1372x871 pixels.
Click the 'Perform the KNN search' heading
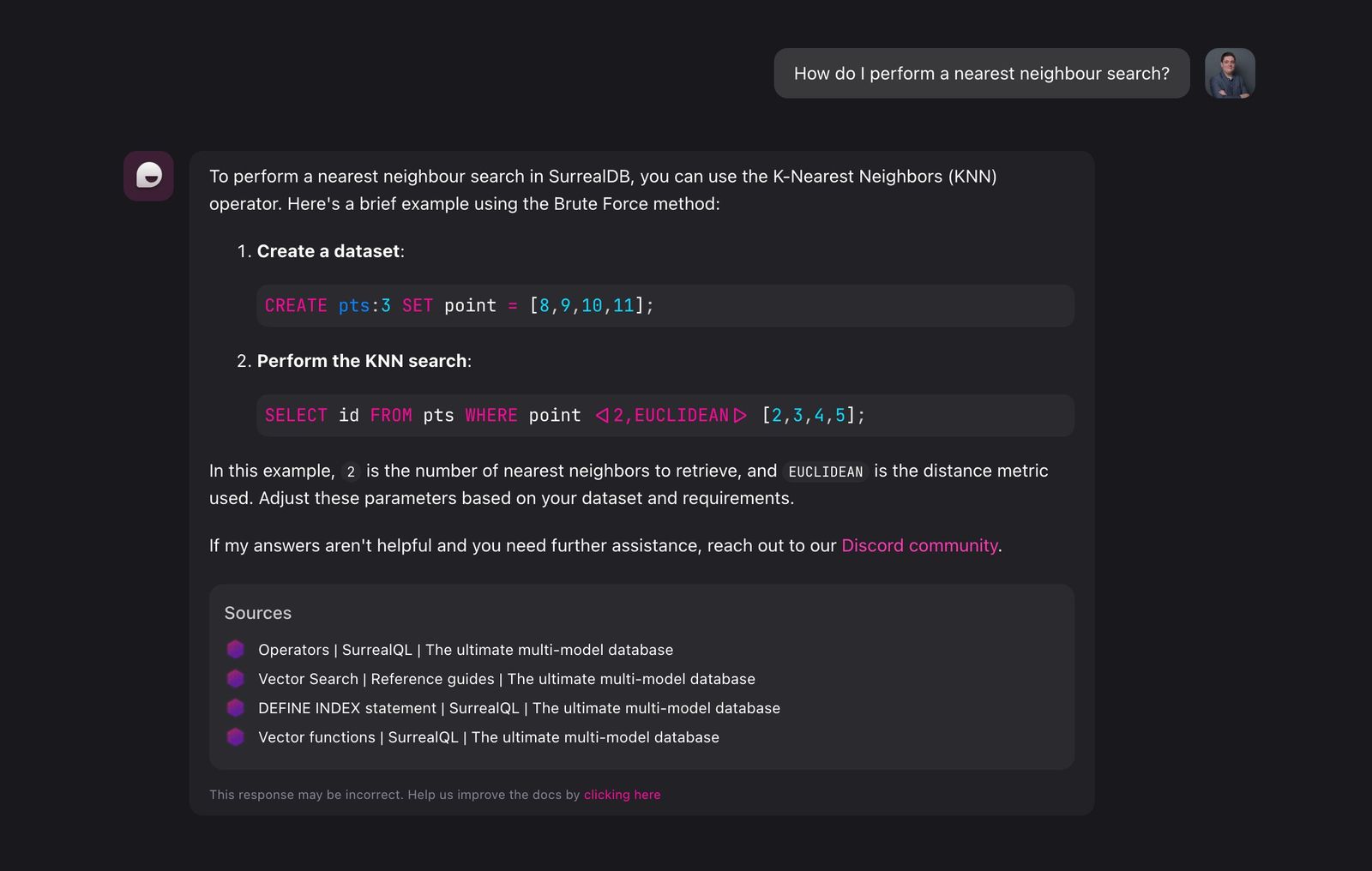tap(362, 361)
